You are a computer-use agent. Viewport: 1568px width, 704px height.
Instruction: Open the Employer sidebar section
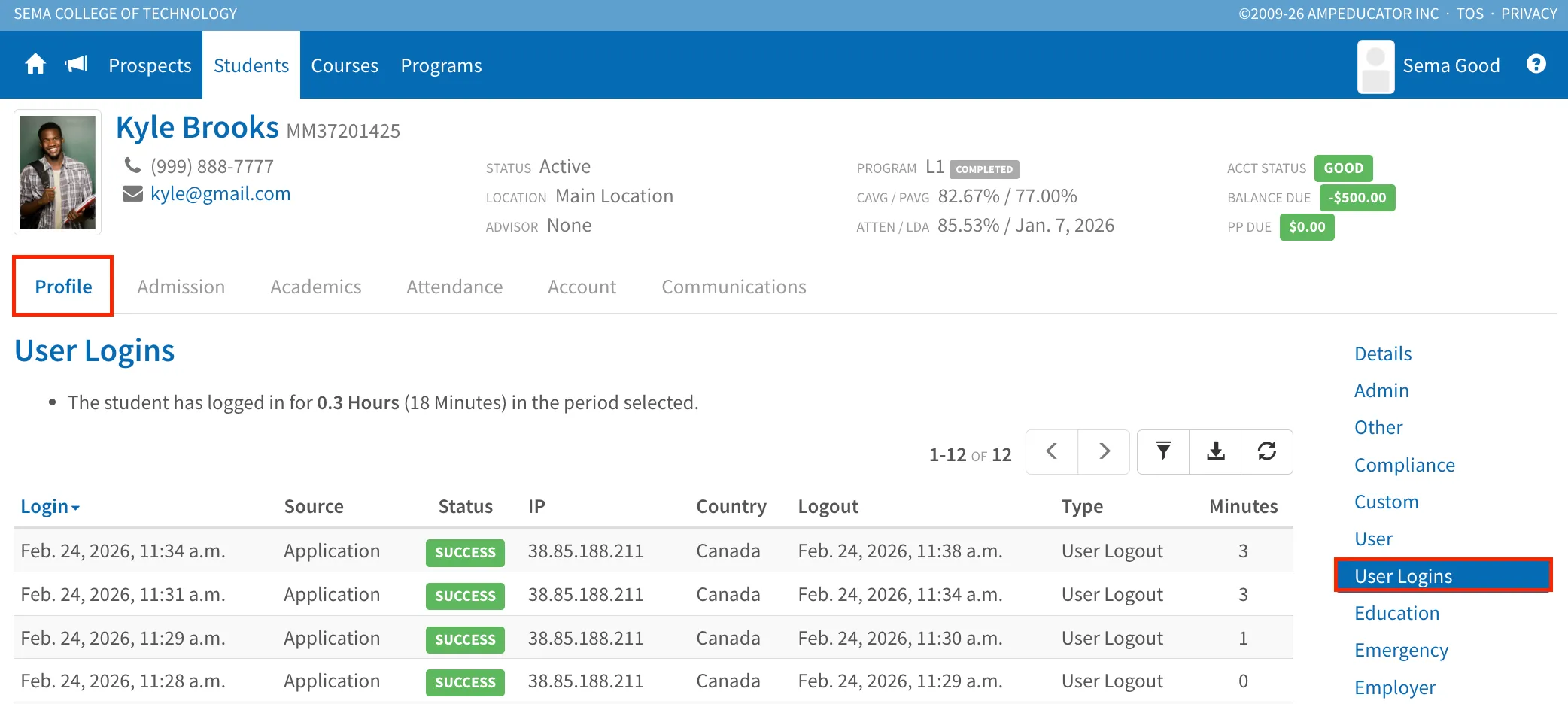(1395, 687)
